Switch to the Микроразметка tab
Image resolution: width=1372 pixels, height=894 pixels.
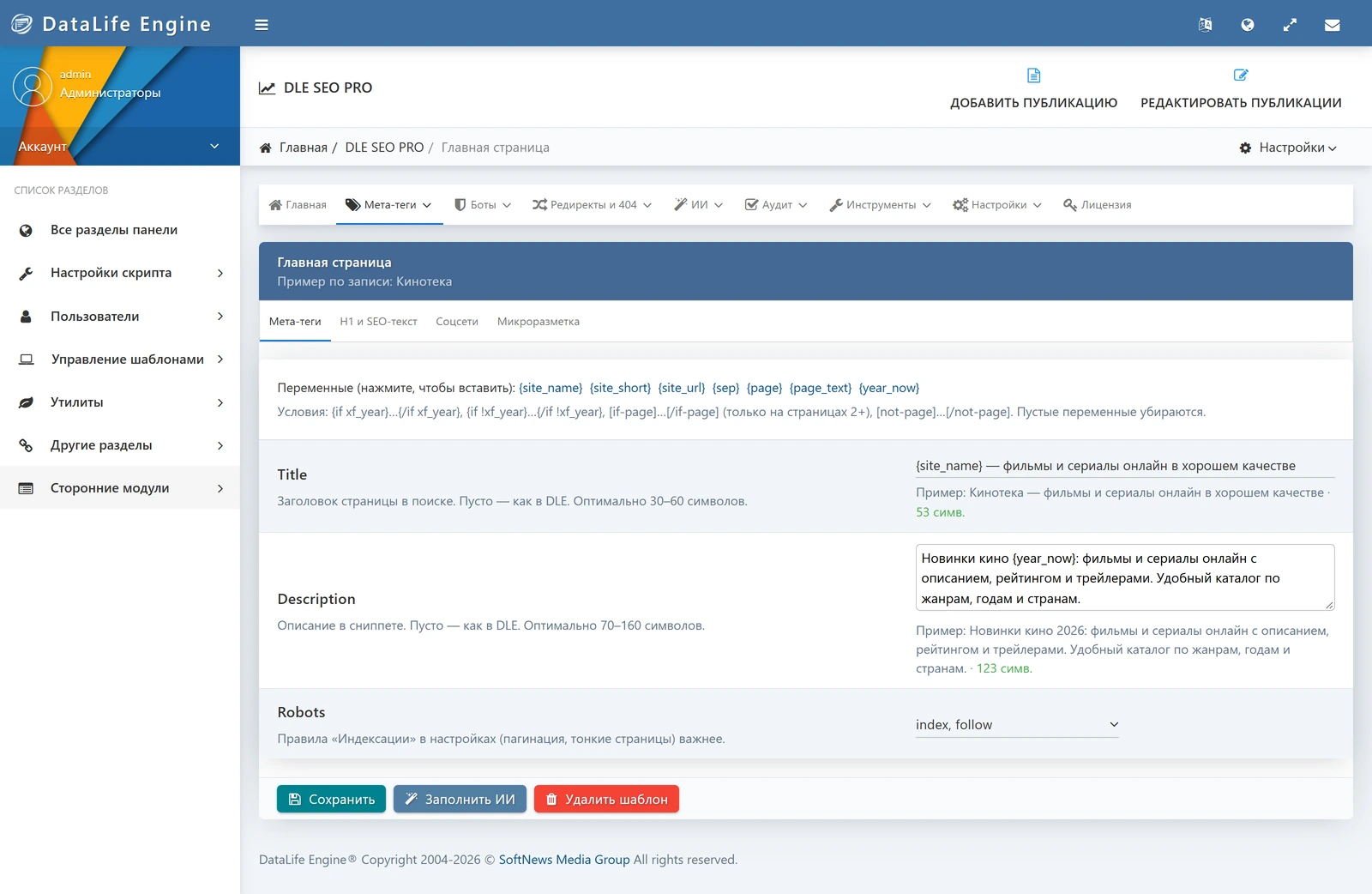point(539,322)
